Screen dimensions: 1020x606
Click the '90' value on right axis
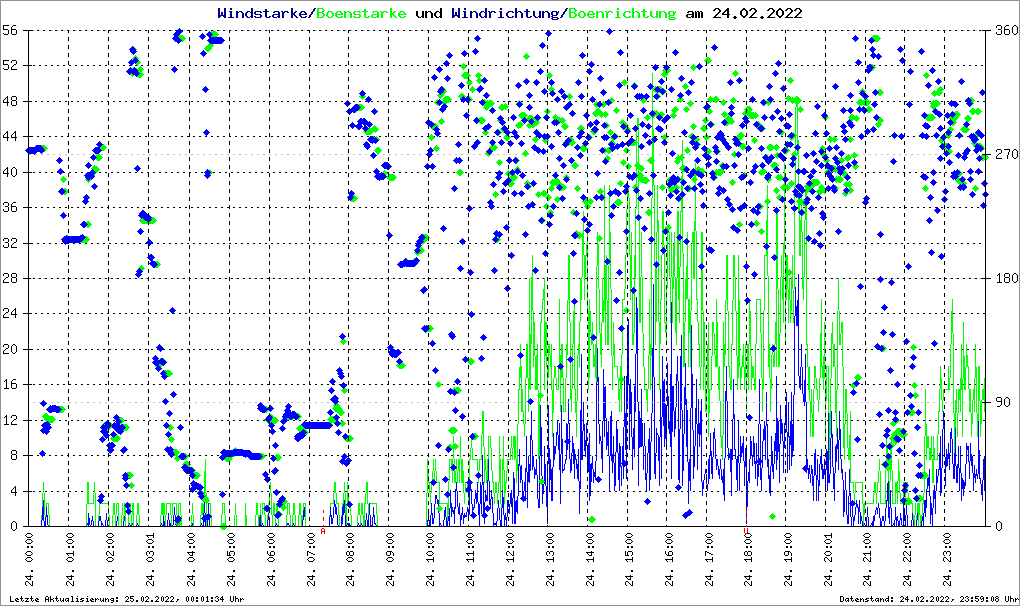click(1001, 403)
